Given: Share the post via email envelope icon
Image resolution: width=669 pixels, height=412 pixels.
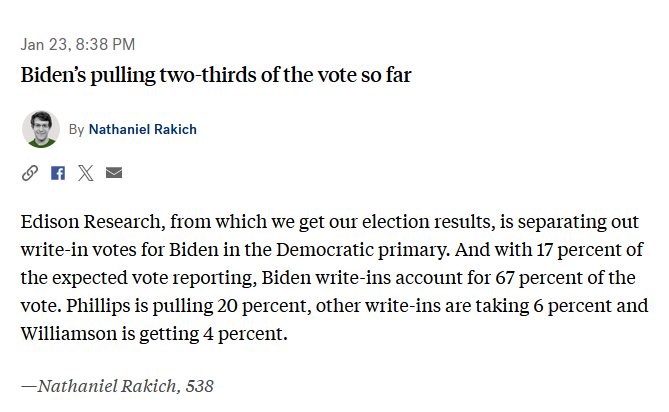Looking at the screenshot, I should tap(114, 173).
